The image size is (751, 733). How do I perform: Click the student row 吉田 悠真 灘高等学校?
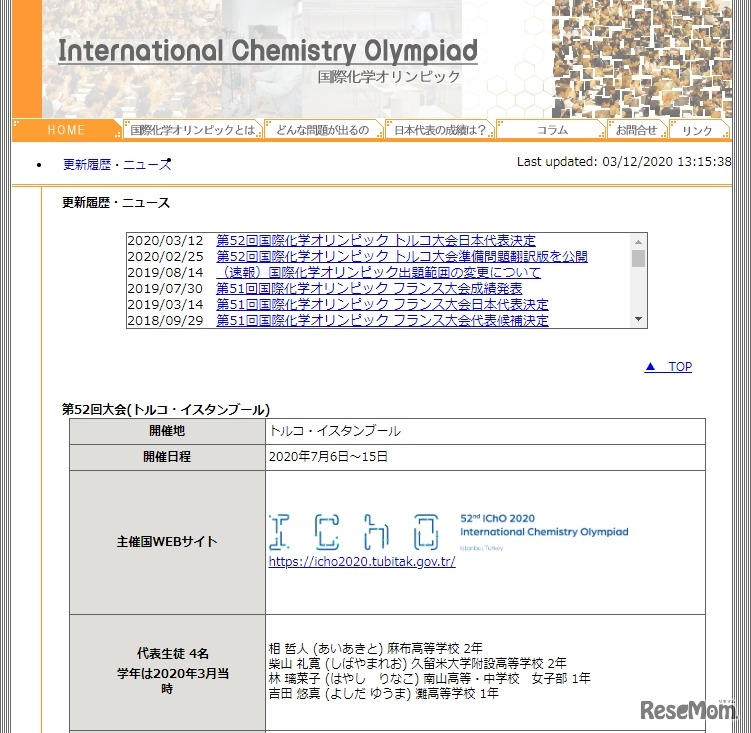tap(384, 693)
